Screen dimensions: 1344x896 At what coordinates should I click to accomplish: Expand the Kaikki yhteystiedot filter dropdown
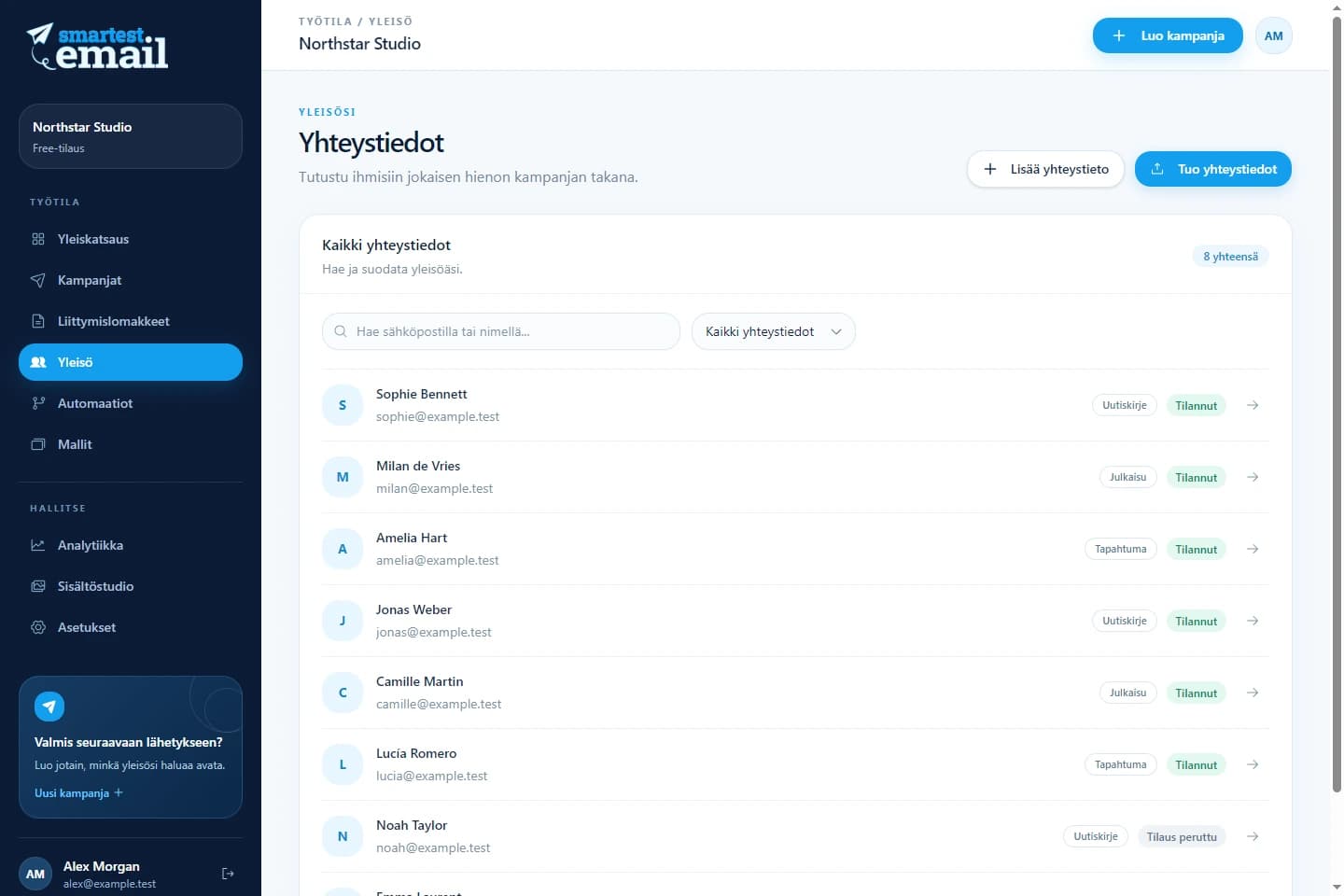773,331
